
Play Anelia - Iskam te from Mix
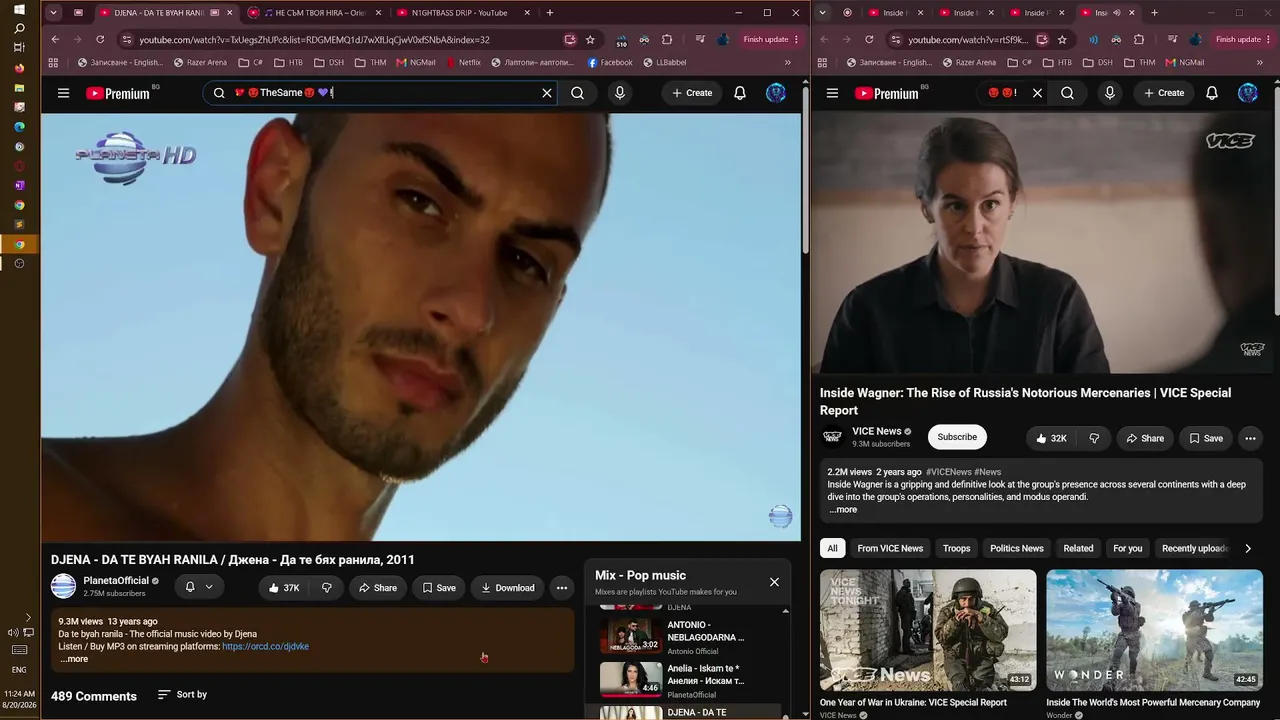(688, 679)
